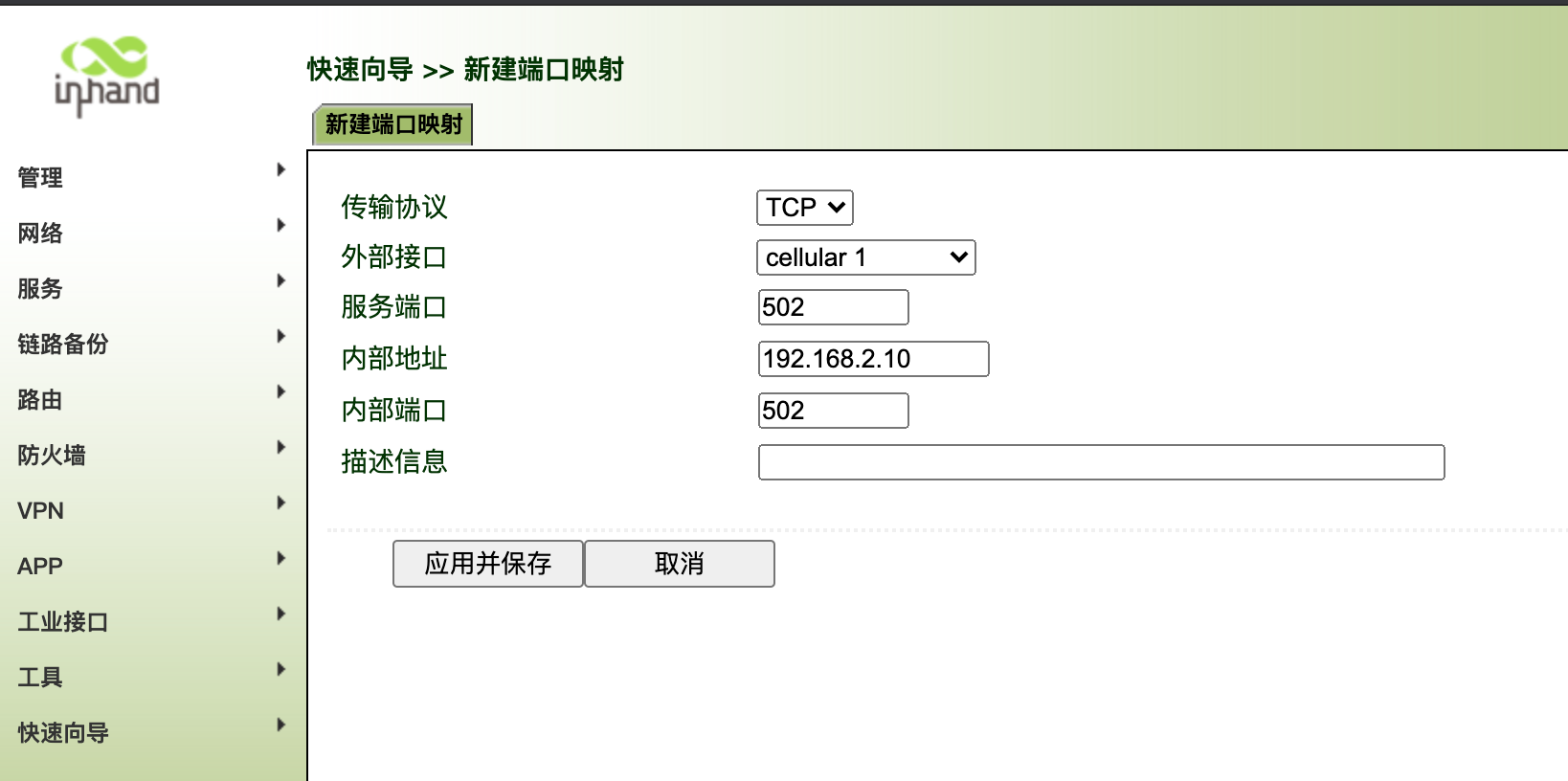Expand the 管理 menu arrow
Image resolution: width=1568 pixels, height=781 pixels.
point(280,170)
